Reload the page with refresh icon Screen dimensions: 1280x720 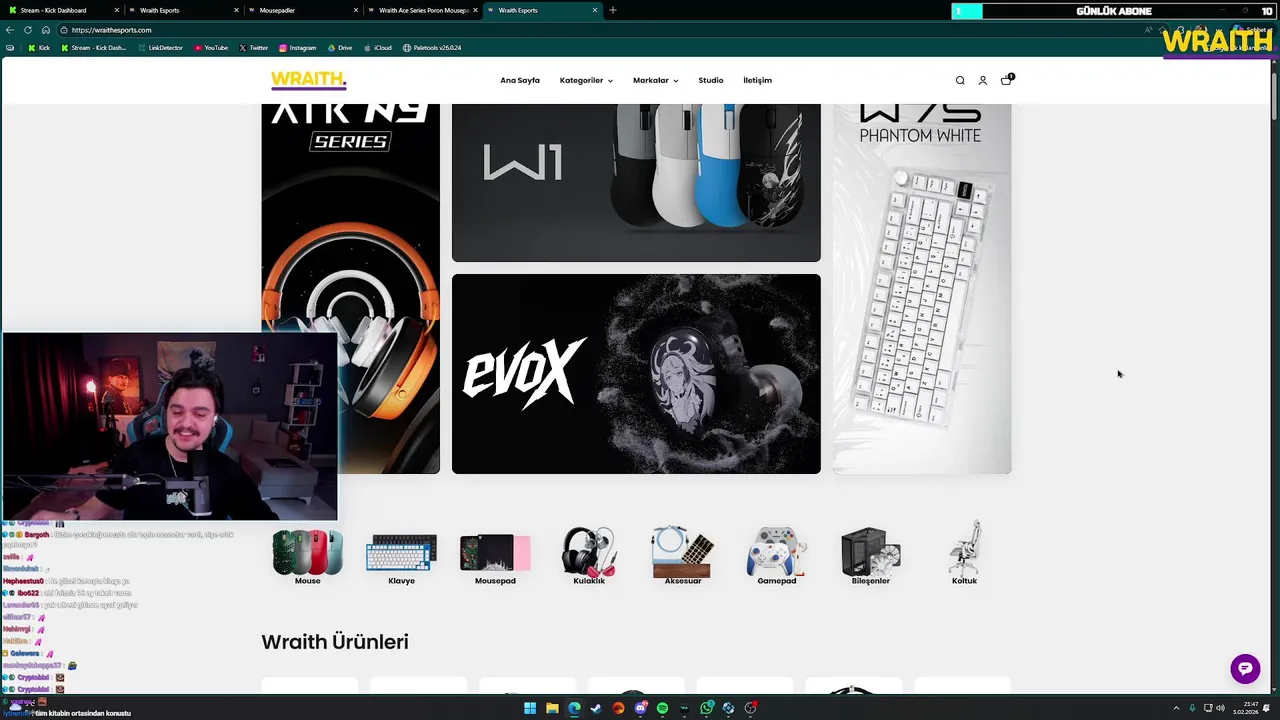pos(28,30)
